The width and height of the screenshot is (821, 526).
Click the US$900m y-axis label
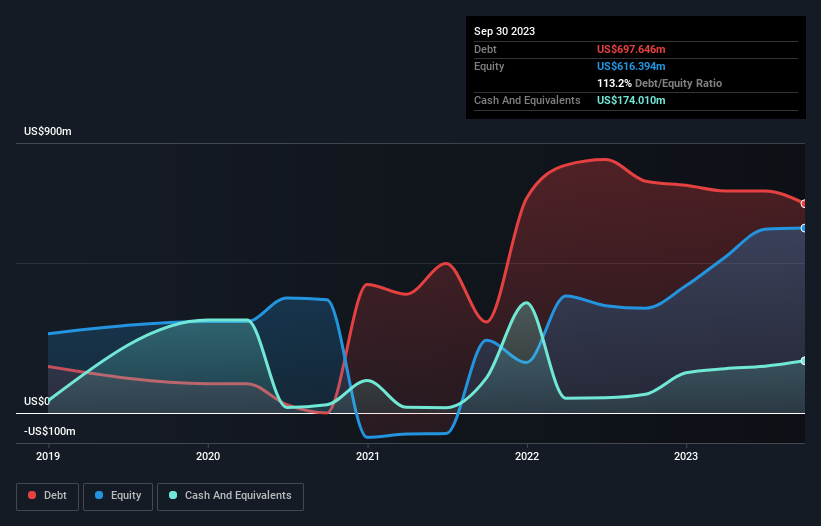click(x=48, y=131)
